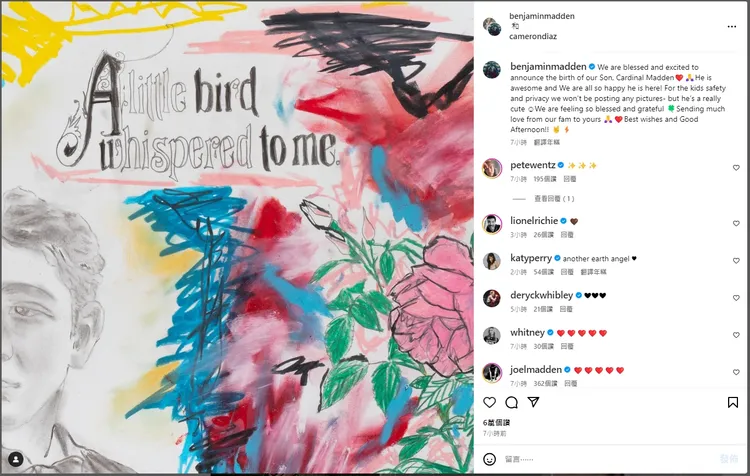Translate katyperry's comment
The height and width of the screenshot is (476, 750).
594,272
